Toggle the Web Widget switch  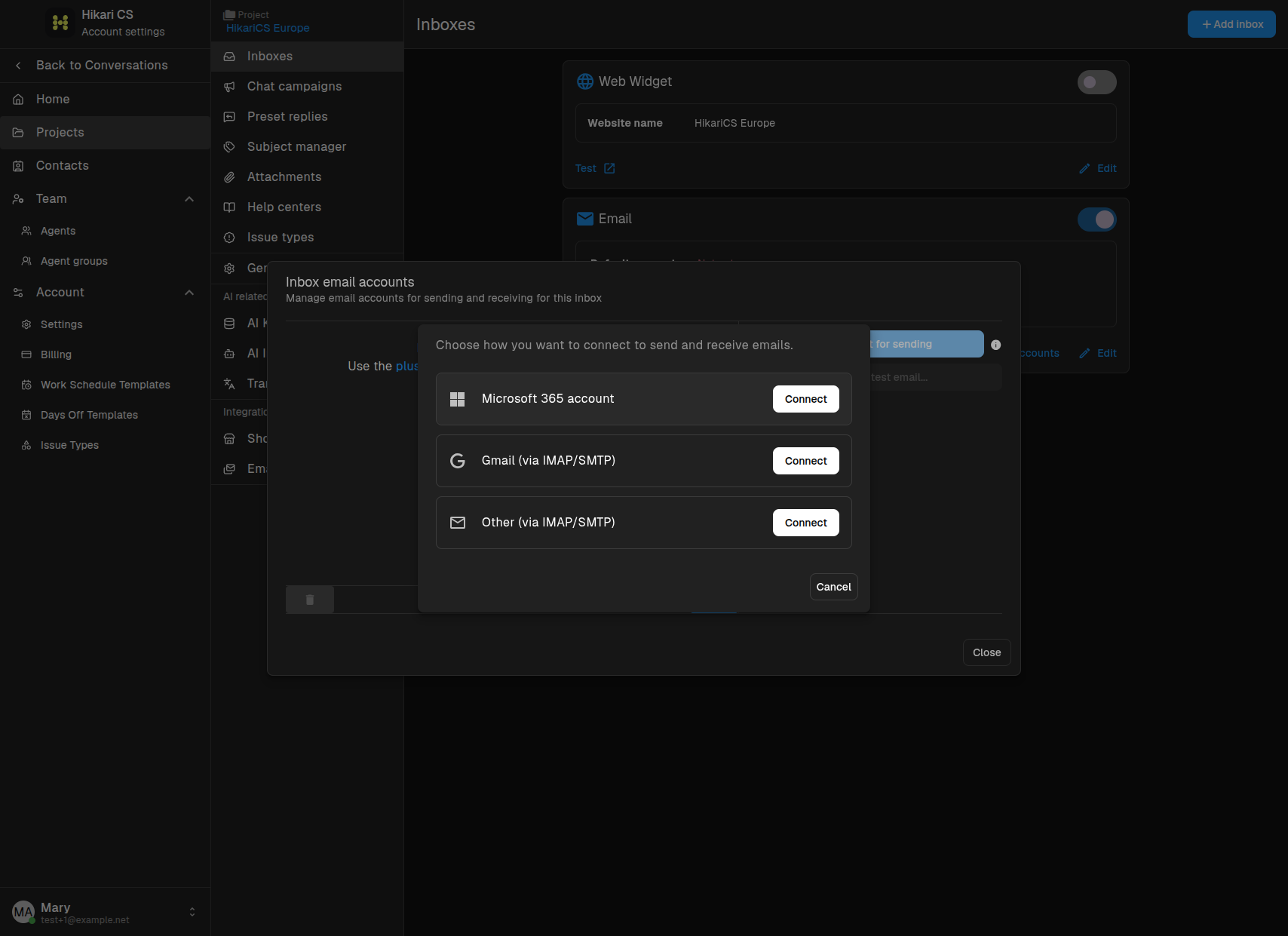point(1096,82)
